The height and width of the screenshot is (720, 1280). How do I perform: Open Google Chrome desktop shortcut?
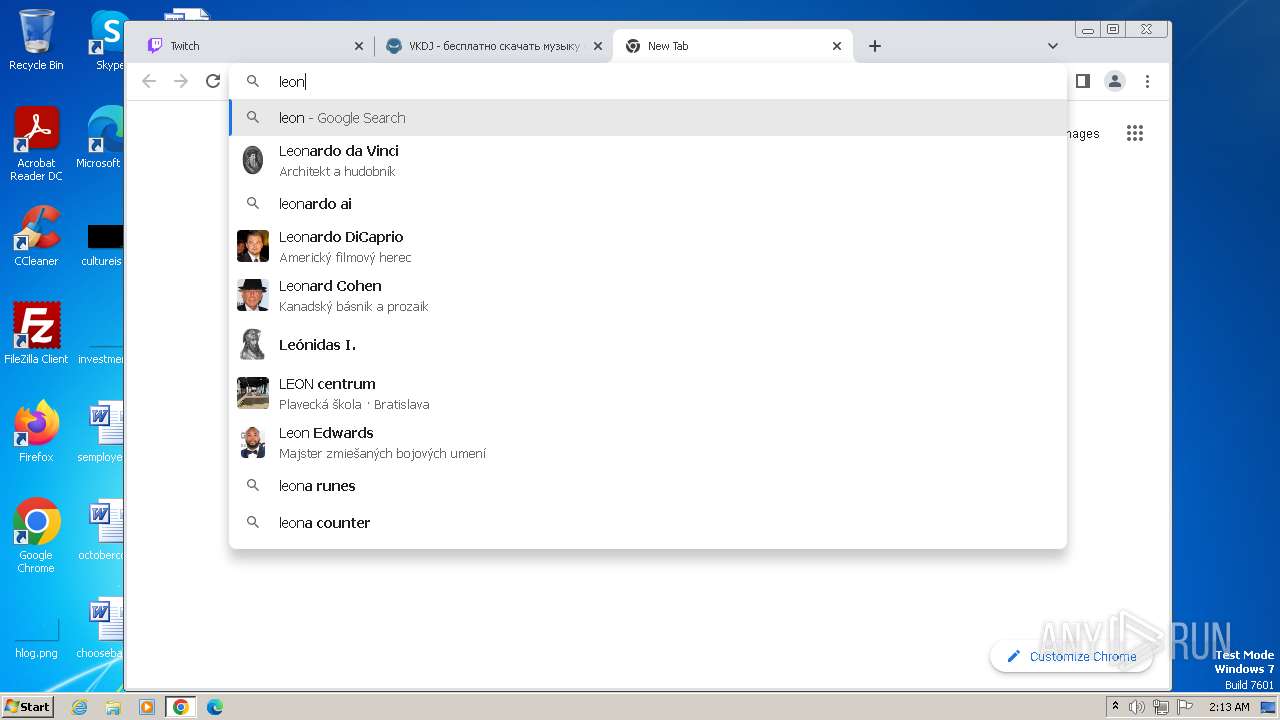pyautogui.click(x=36, y=535)
